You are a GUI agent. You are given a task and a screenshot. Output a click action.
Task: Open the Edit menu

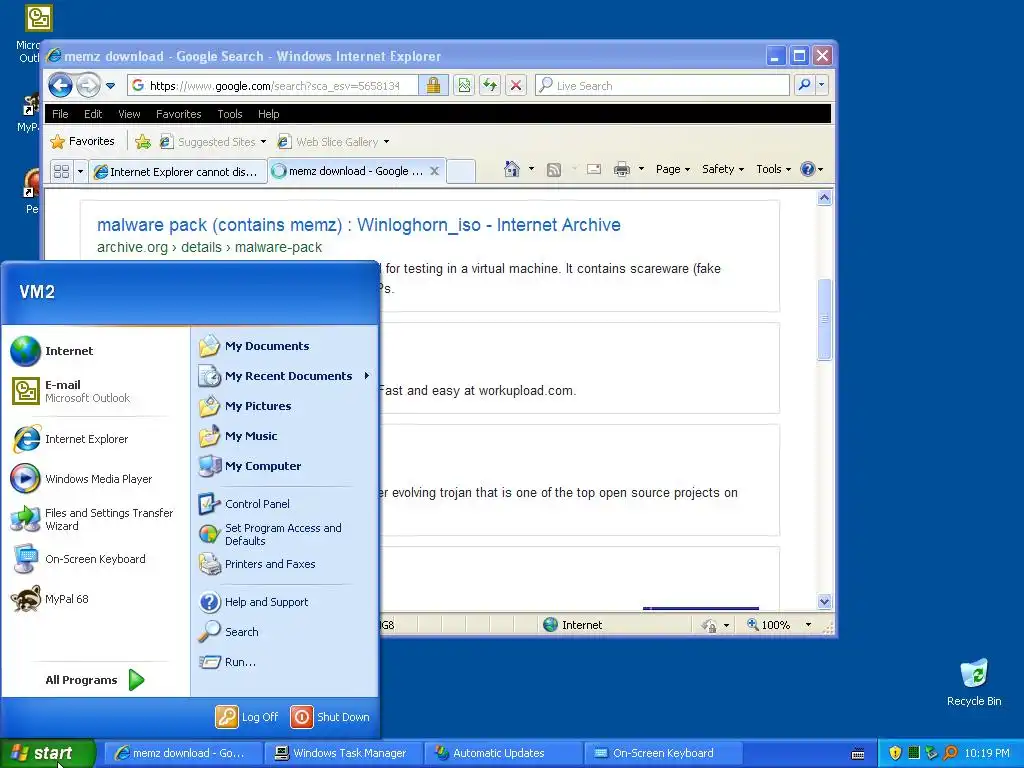[x=93, y=114]
